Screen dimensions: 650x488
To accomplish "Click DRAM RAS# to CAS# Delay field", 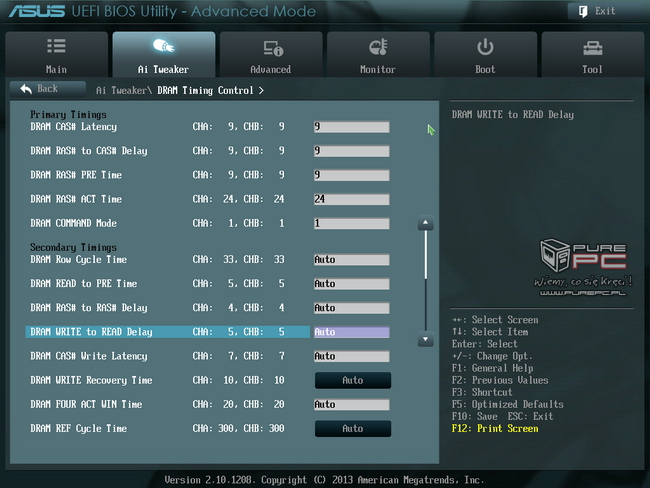I will click(352, 151).
